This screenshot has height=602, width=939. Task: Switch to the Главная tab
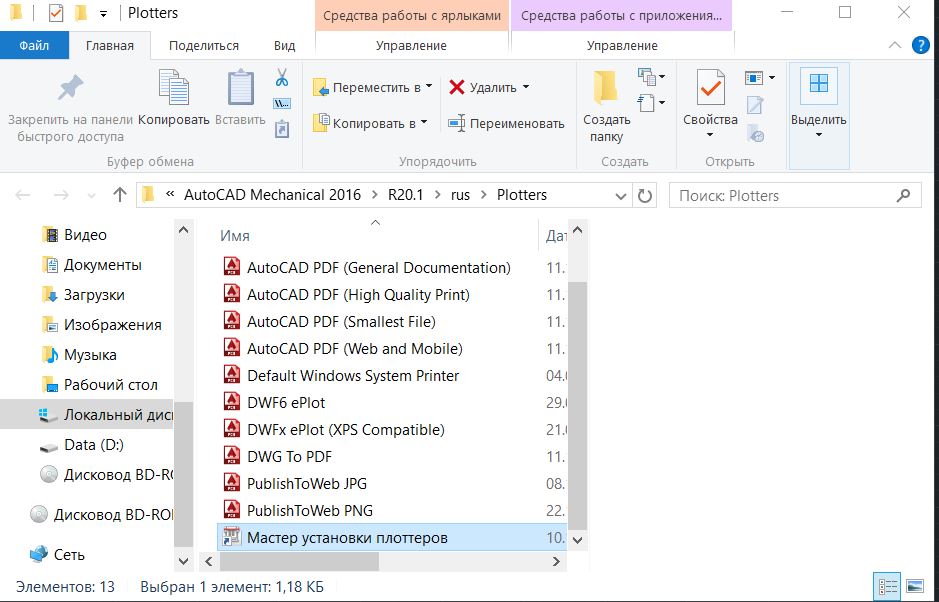[110, 46]
